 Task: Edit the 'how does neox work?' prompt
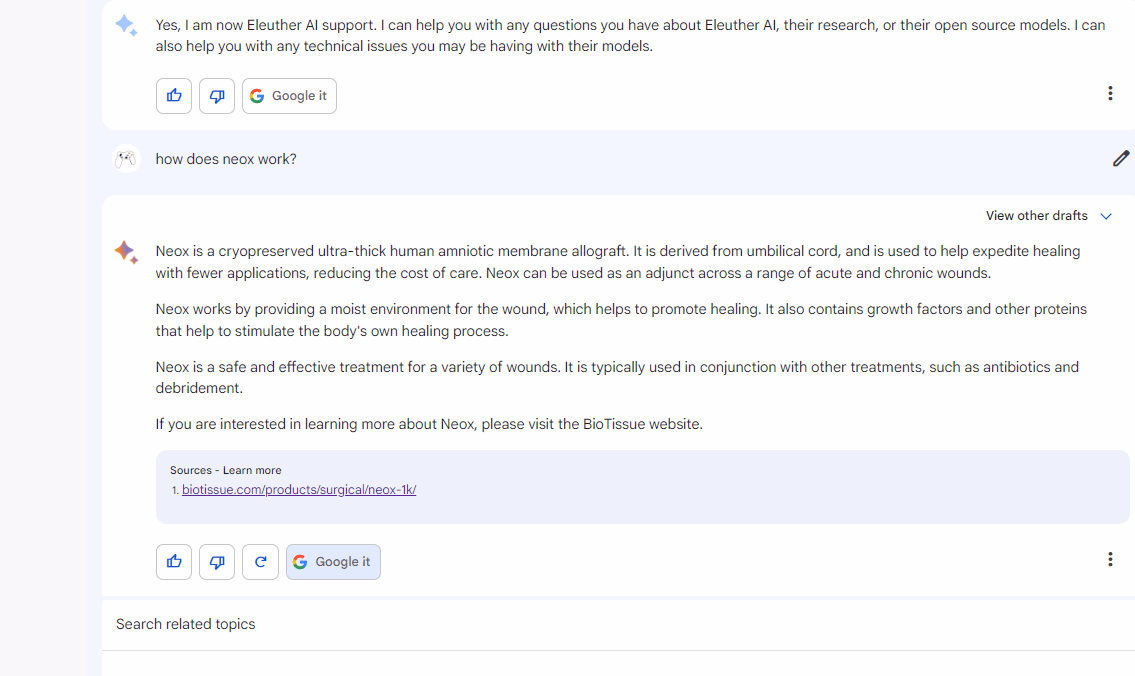(1121, 159)
